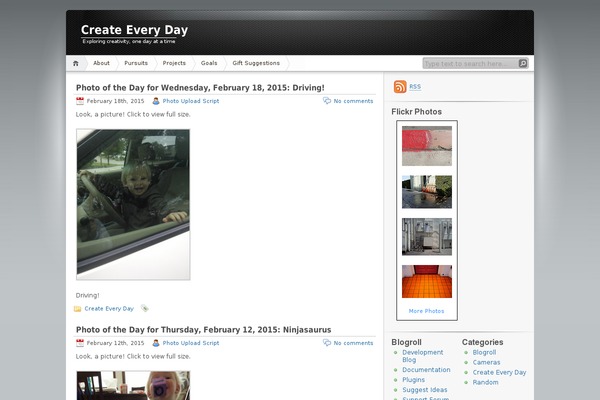Screen dimensions: 600x400
Task: Open Plugins link in Blogroll
Action: pos(413,380)
